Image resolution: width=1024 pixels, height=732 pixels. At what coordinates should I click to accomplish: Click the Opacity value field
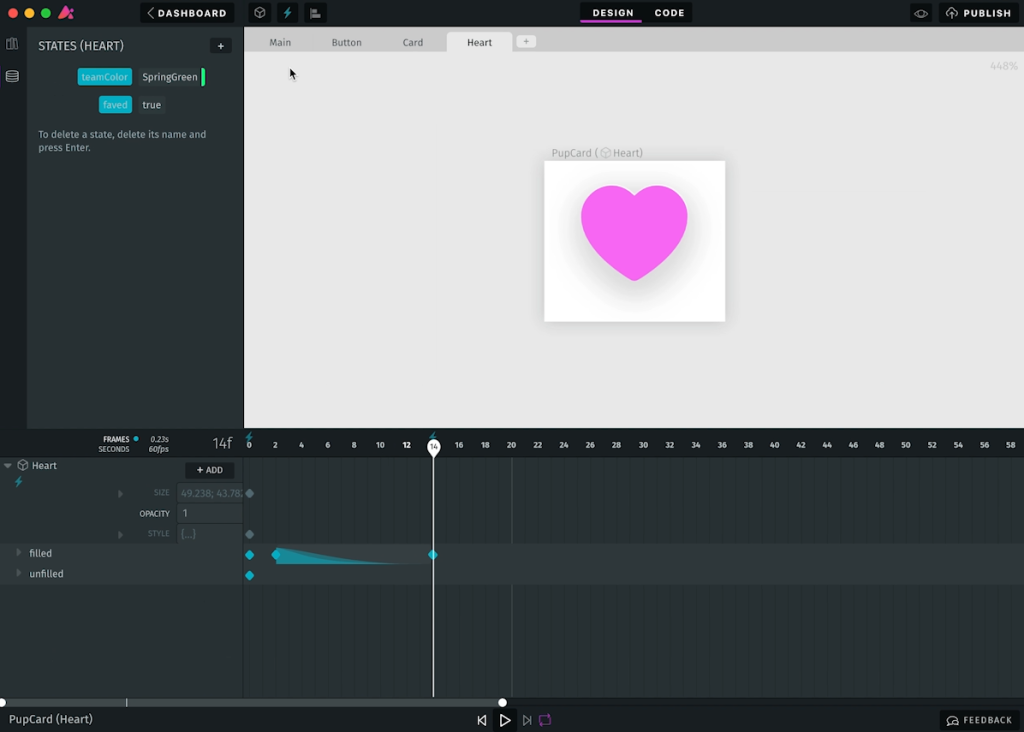pos(209,514)
